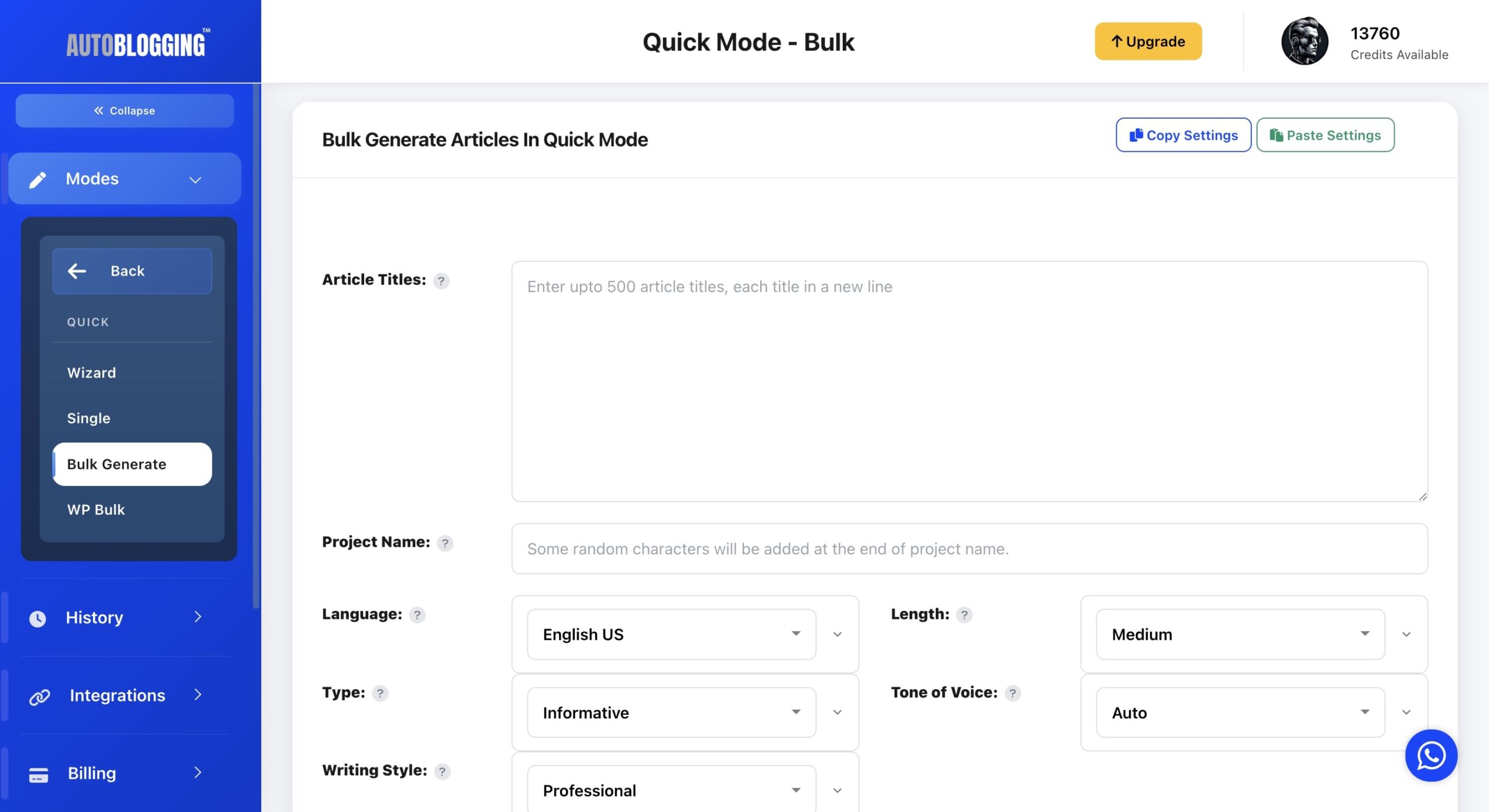This screenshot has height=812, width=1489.
Task: Open the WP Bulk menu item
Action: coord(96,510)
